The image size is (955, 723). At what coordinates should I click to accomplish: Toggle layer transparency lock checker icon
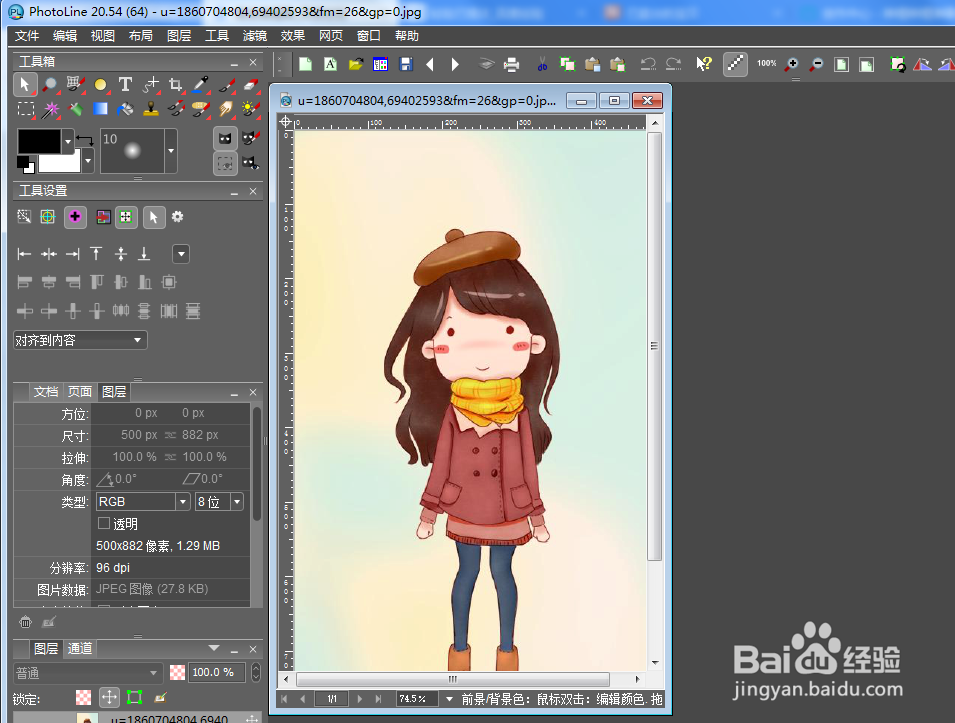(83, 697)
